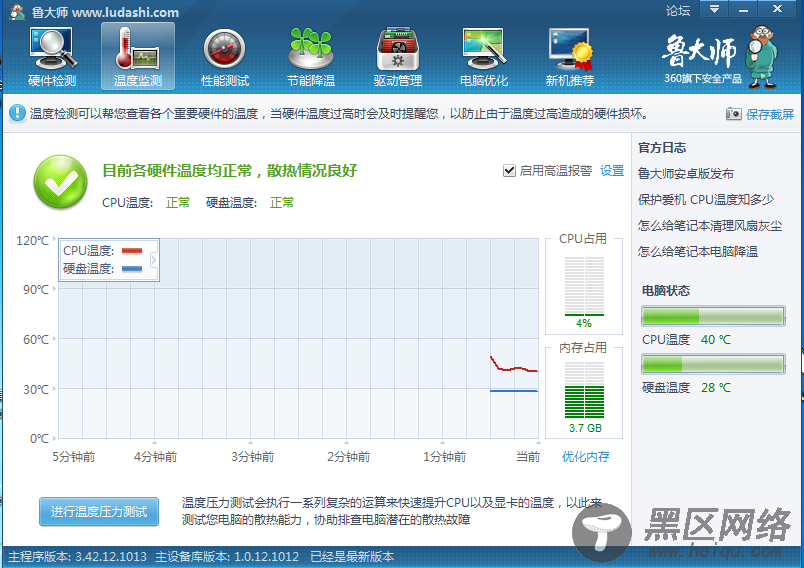Click the red CPU temperature curve

[x=513, y=368]
